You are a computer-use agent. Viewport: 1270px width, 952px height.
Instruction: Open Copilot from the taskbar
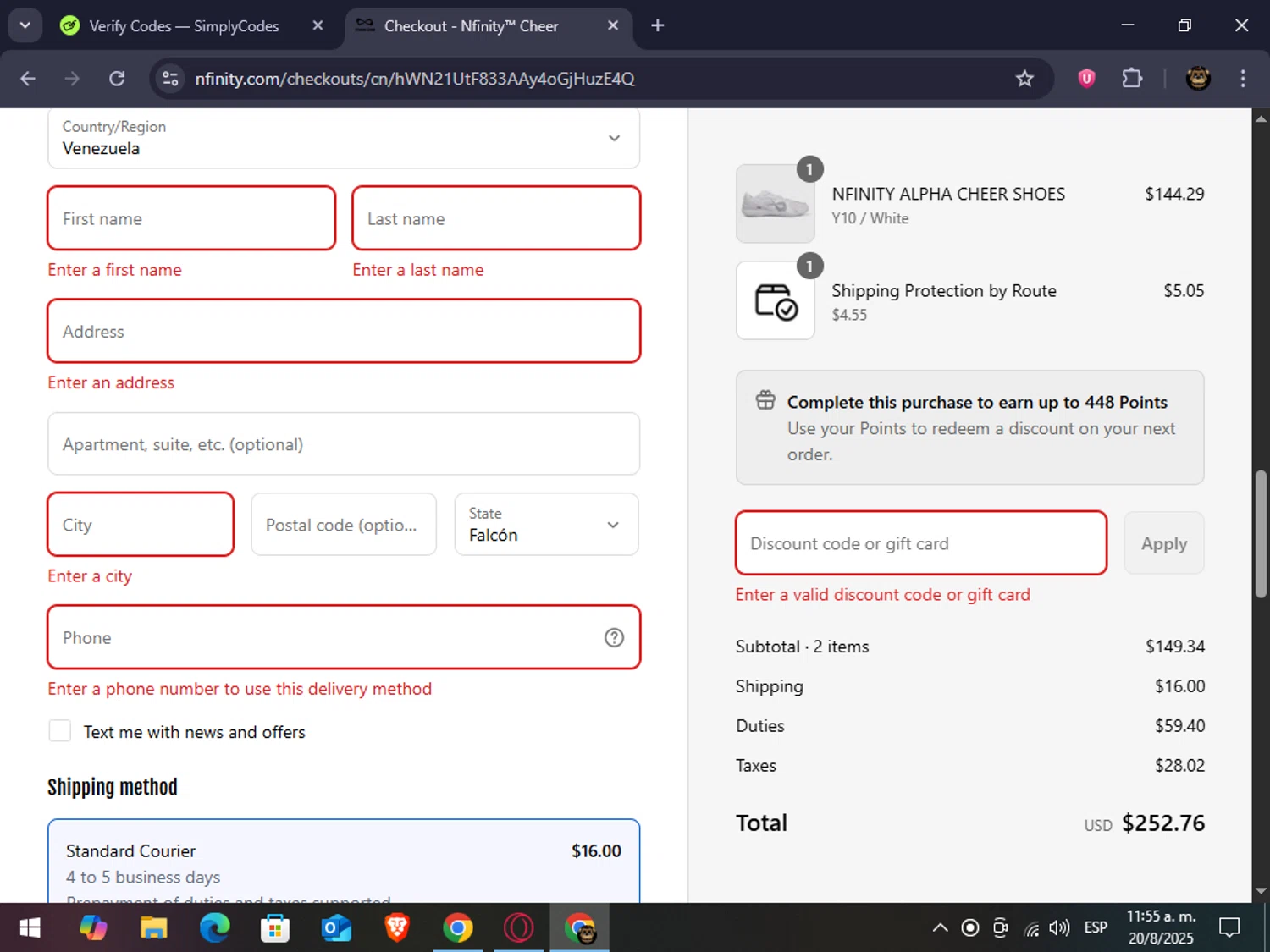[x=92, y=928]
